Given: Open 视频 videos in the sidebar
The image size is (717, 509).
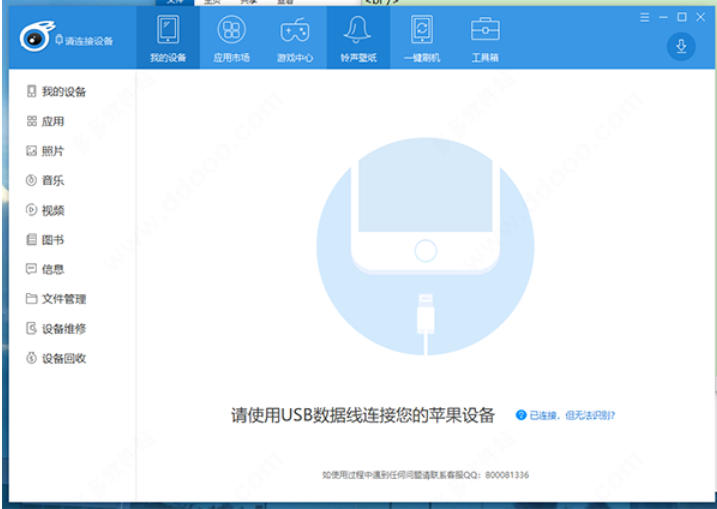Looking at the screenshot, I should click(x=45, y=210).
